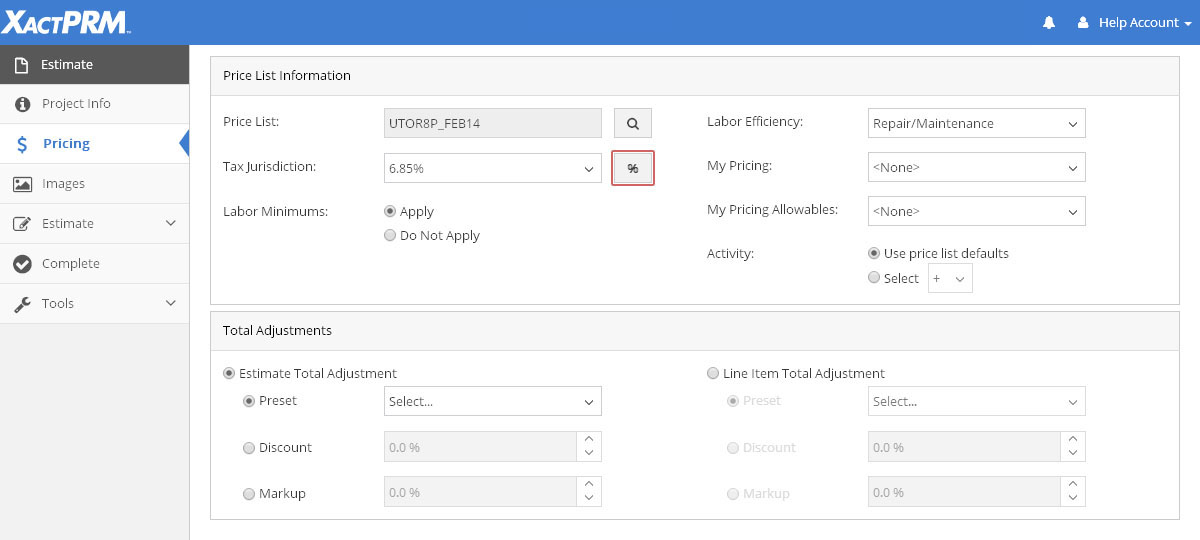Open the Labor Efficiency dropdown
The height and width of the screenshot is (540, 1200).
pos(976,124)
